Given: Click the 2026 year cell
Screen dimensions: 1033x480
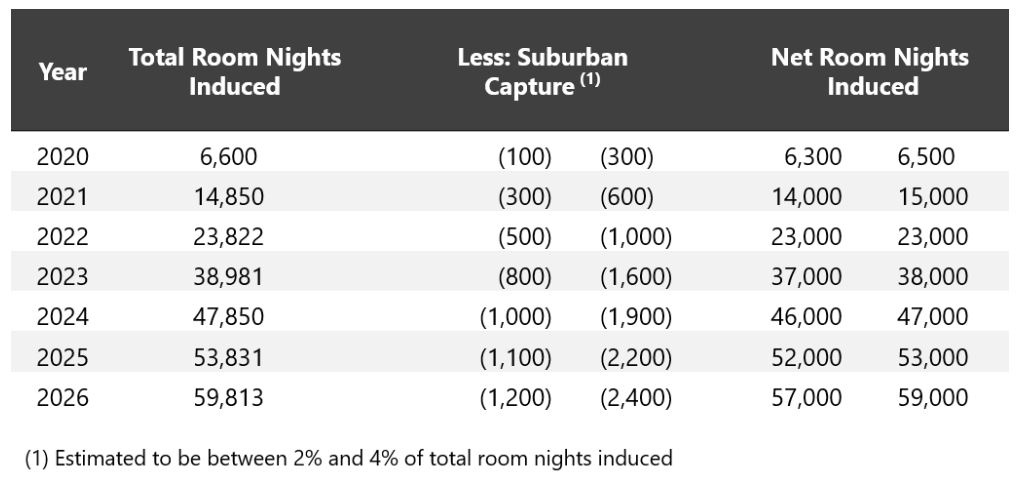Looking at the screenshot, I should tap(62, 398).
